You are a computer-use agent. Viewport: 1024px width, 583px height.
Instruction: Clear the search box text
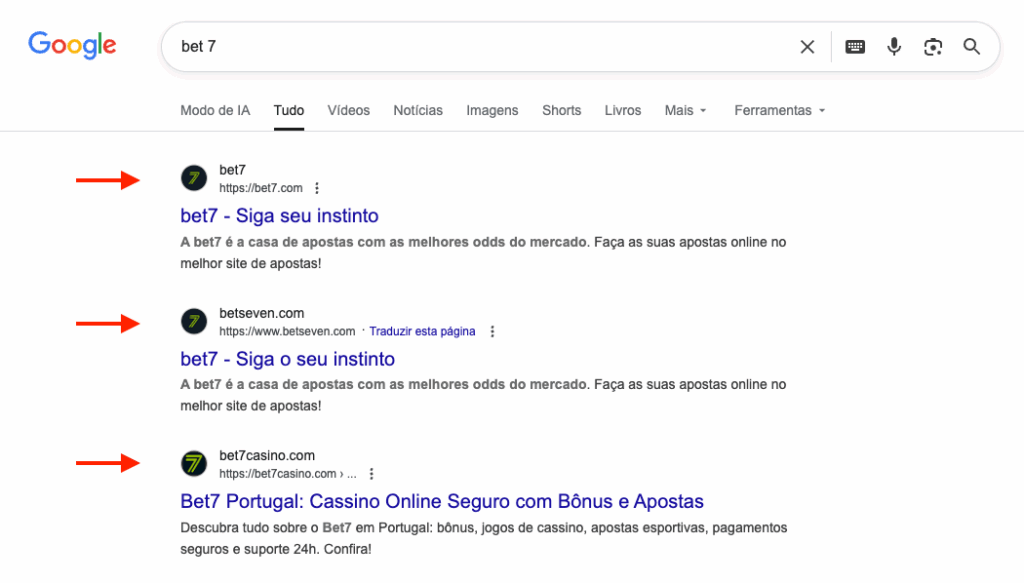[x=807, y=47]
